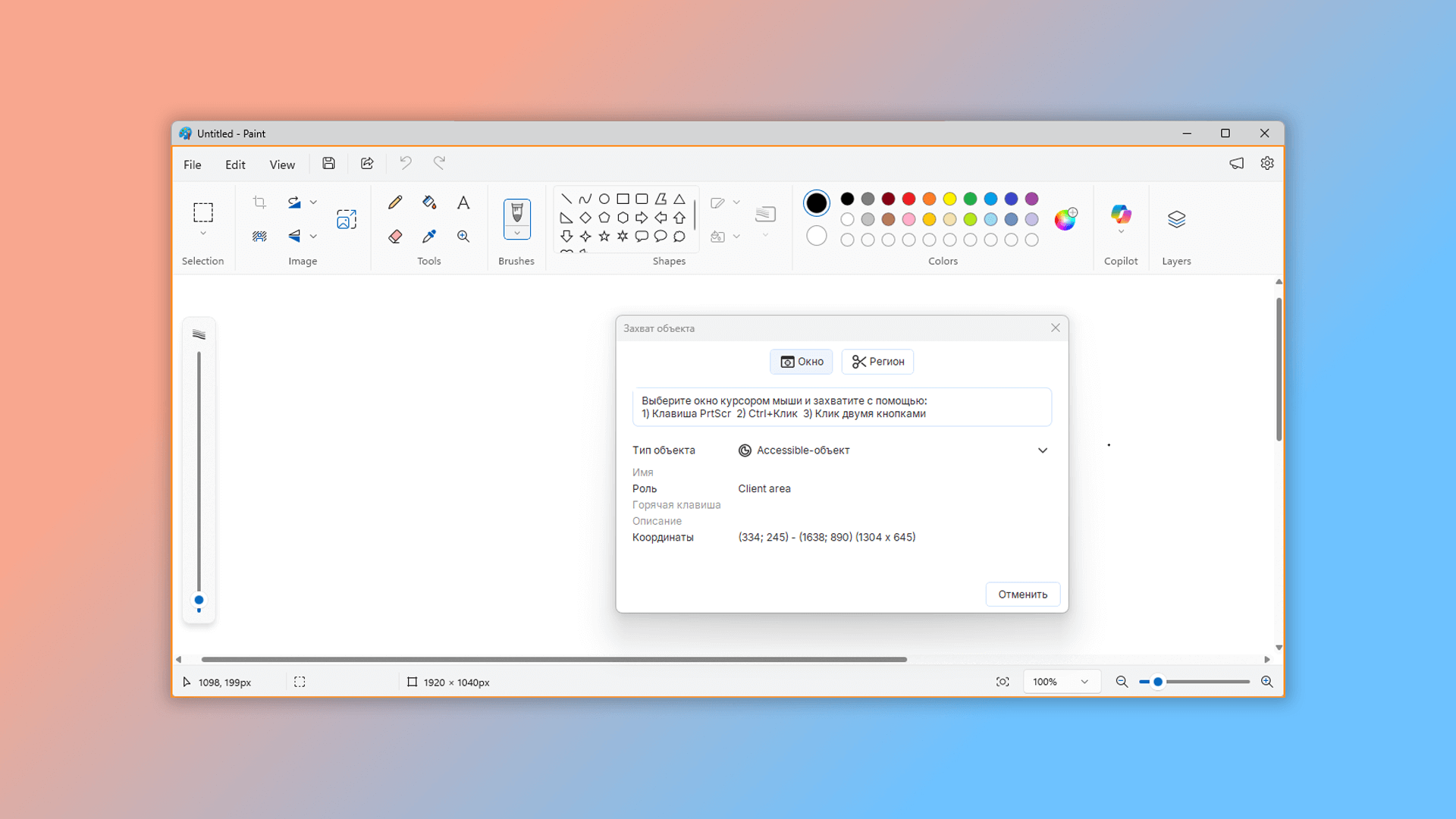Screen dimensions: 1456x819
Task: Pick the Color picker eyedropper tool
Action: [429, 237]
